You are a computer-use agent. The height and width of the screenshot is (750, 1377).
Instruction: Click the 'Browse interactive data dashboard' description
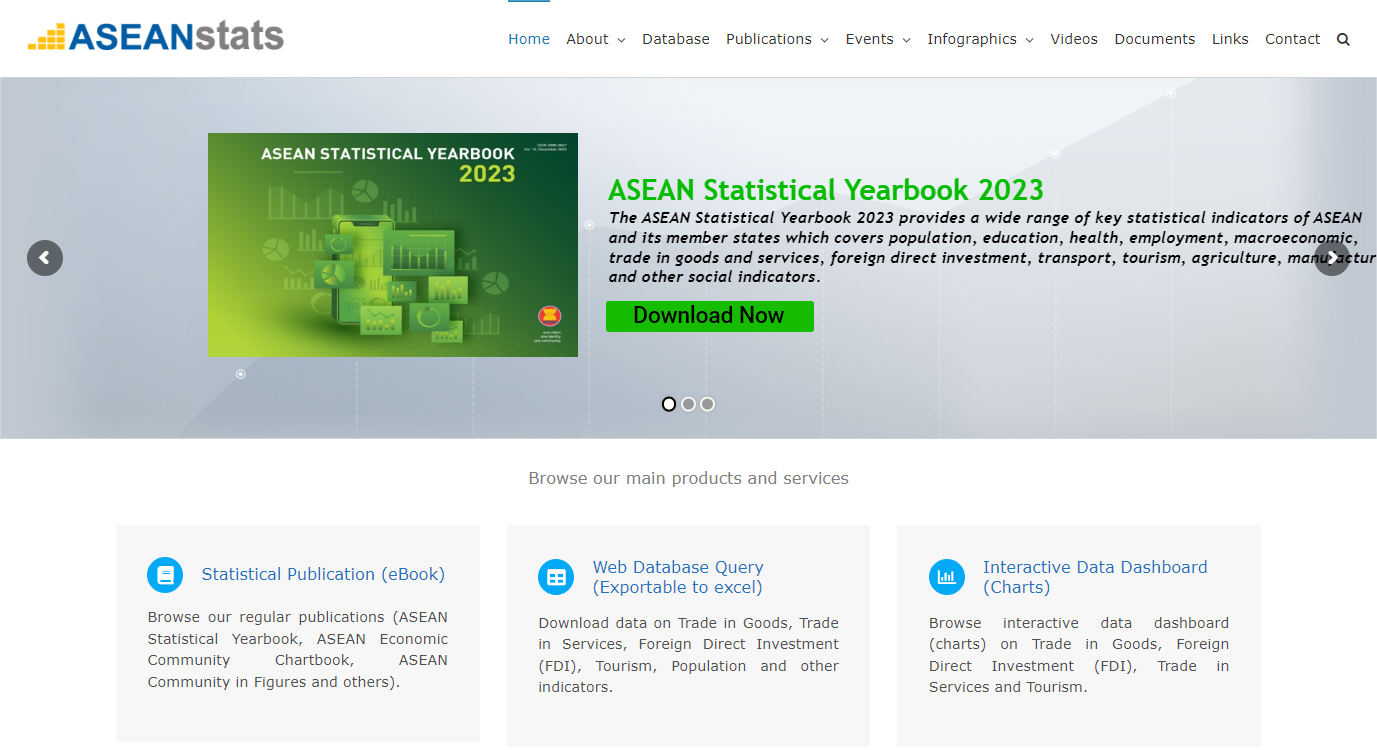1079,655
